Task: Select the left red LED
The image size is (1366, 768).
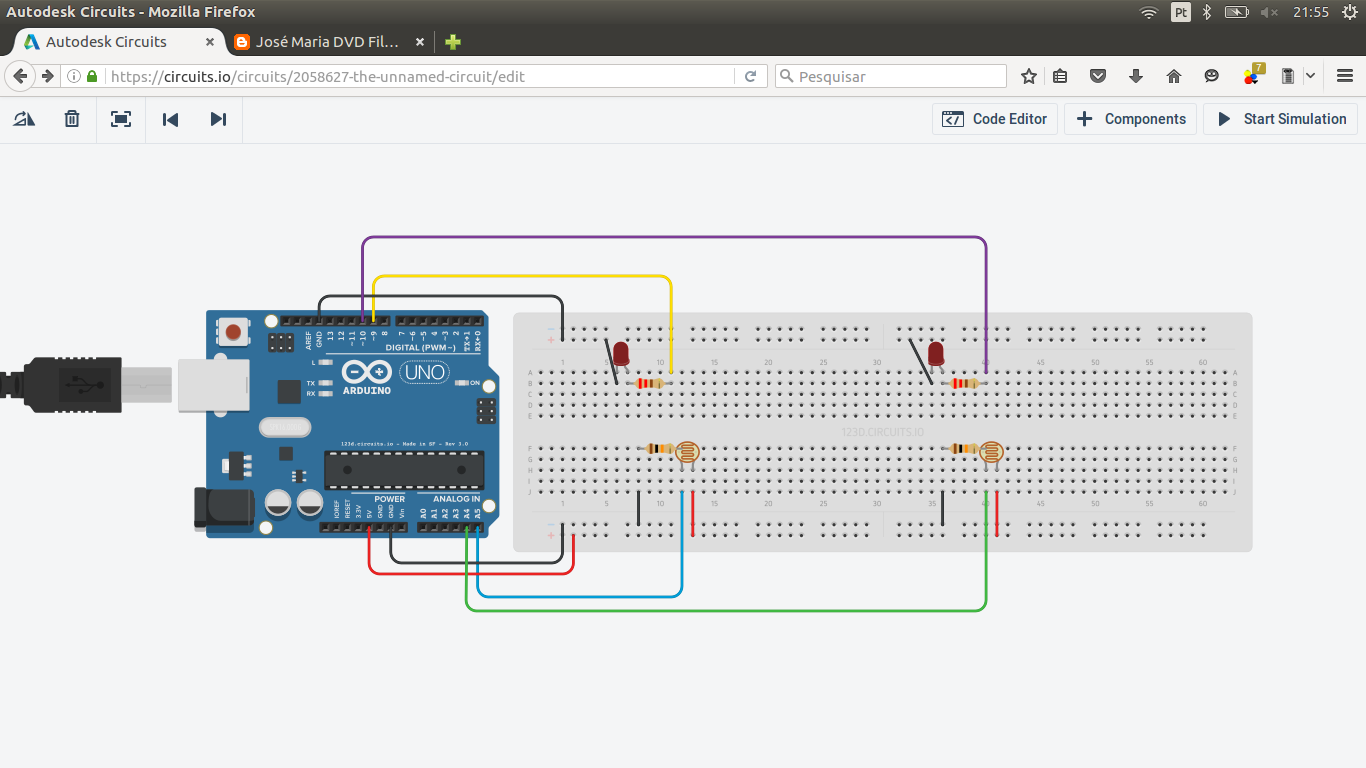Action: 621,353
